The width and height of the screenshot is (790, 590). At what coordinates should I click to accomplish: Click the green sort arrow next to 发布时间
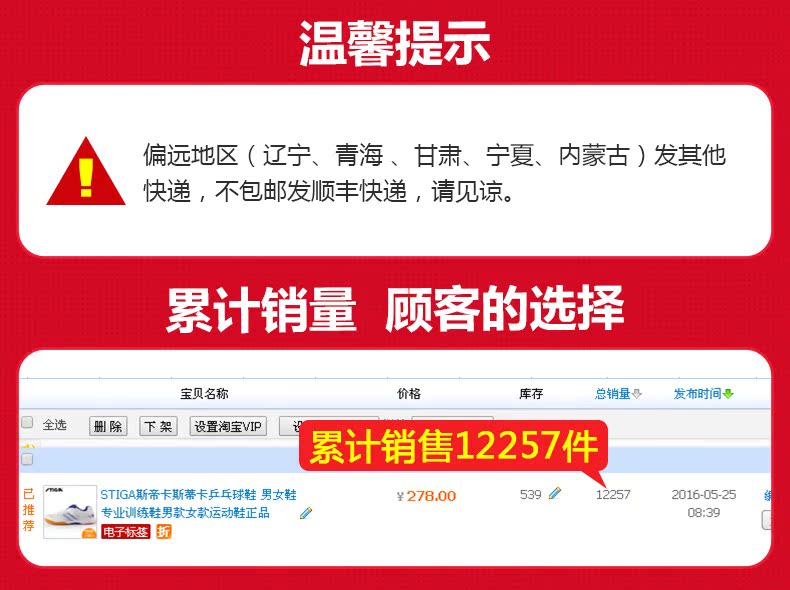[728, 394]
